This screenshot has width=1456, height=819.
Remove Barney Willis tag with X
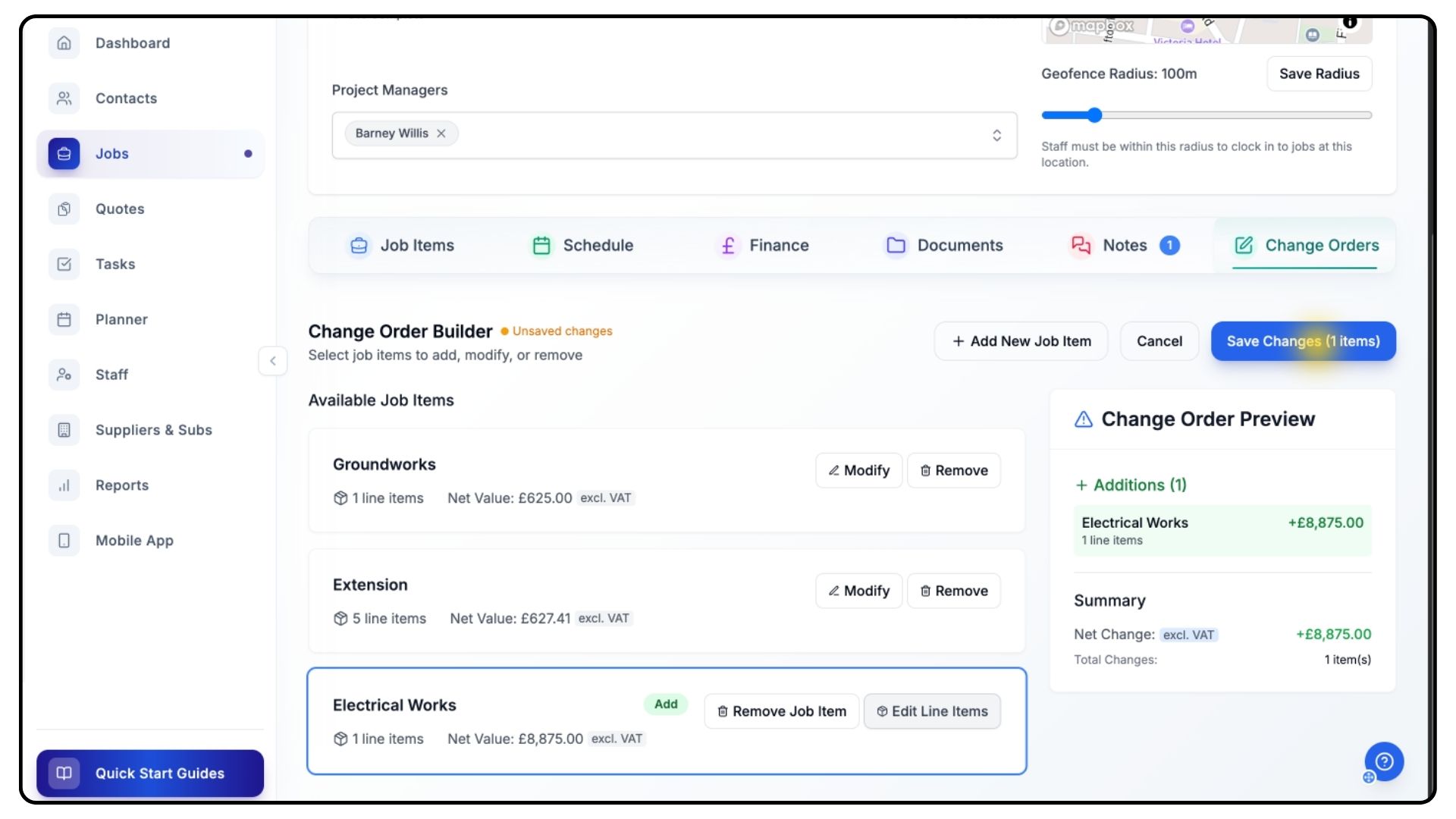coord(441,133)
